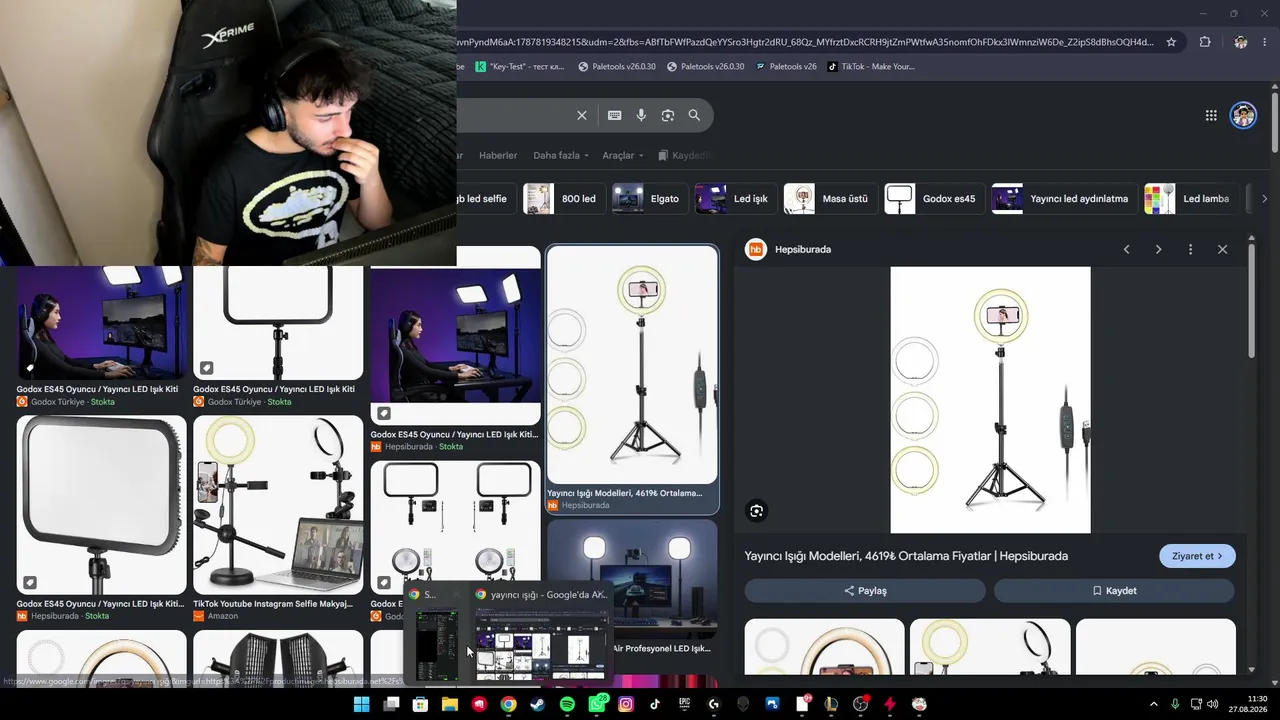
Task: Clear the Google search box text
Action: tap(582, 115)
